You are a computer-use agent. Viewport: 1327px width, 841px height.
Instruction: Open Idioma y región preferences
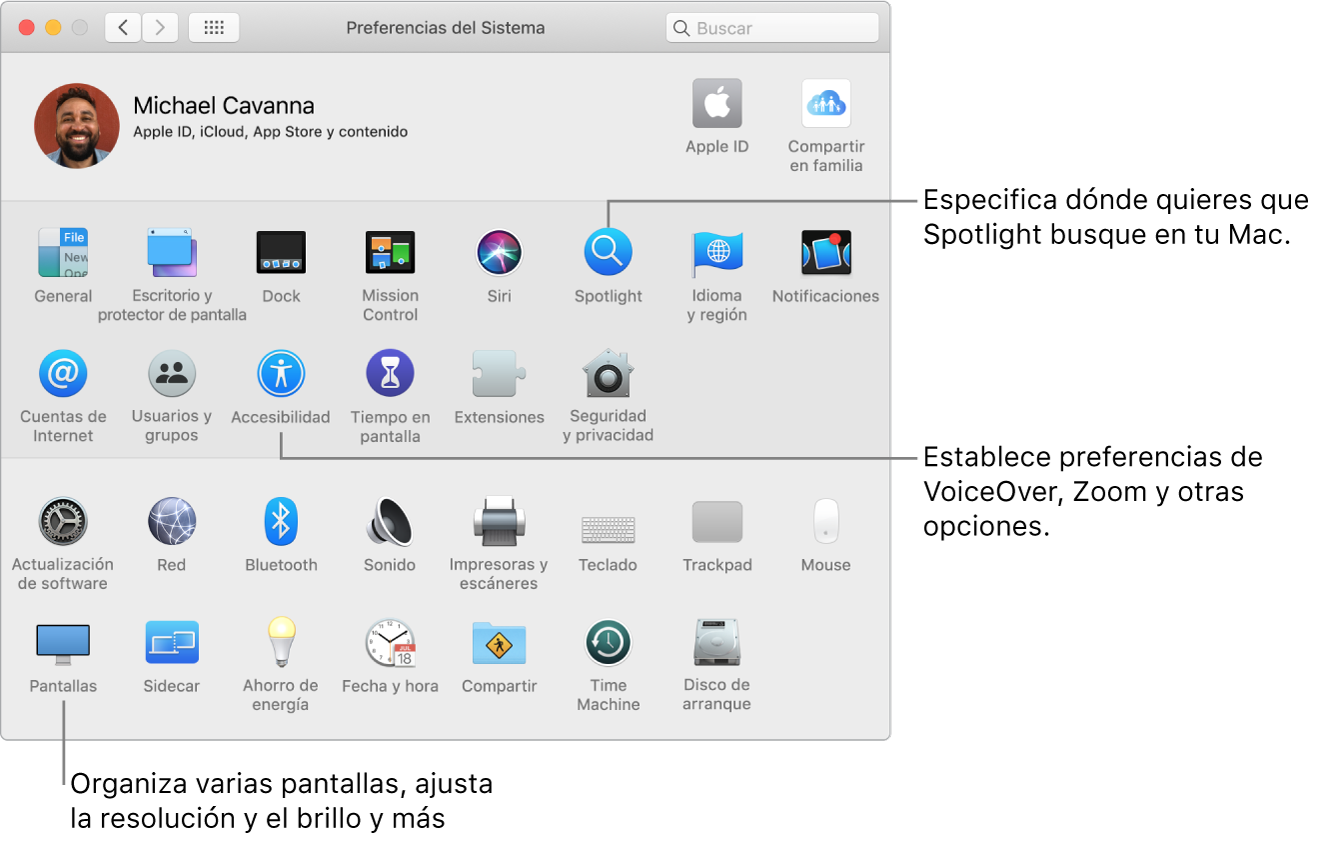[x=717, y=253]
